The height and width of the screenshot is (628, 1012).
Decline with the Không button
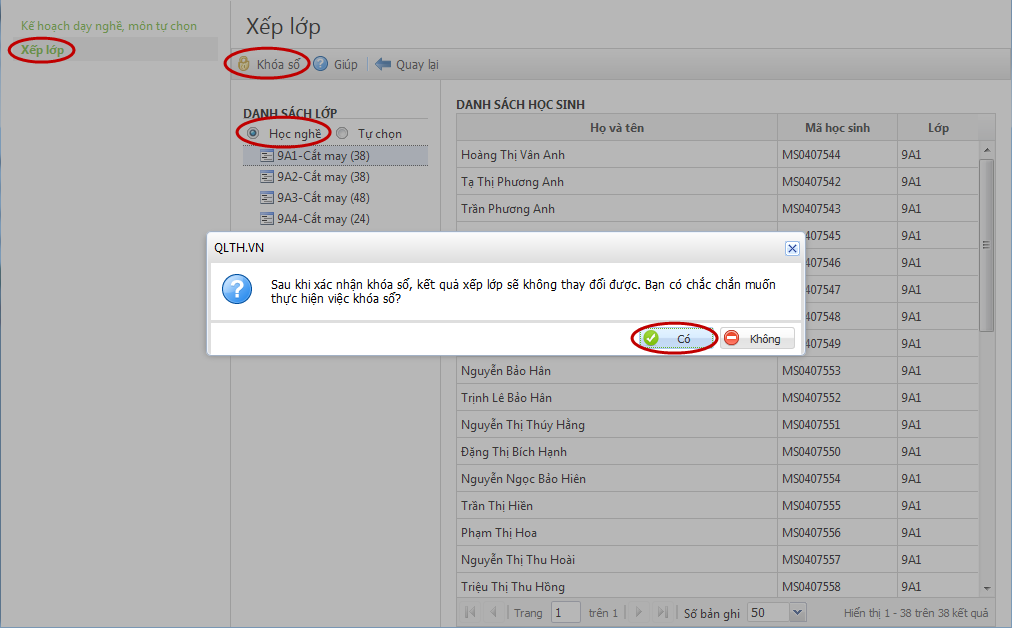coord(757,338)
